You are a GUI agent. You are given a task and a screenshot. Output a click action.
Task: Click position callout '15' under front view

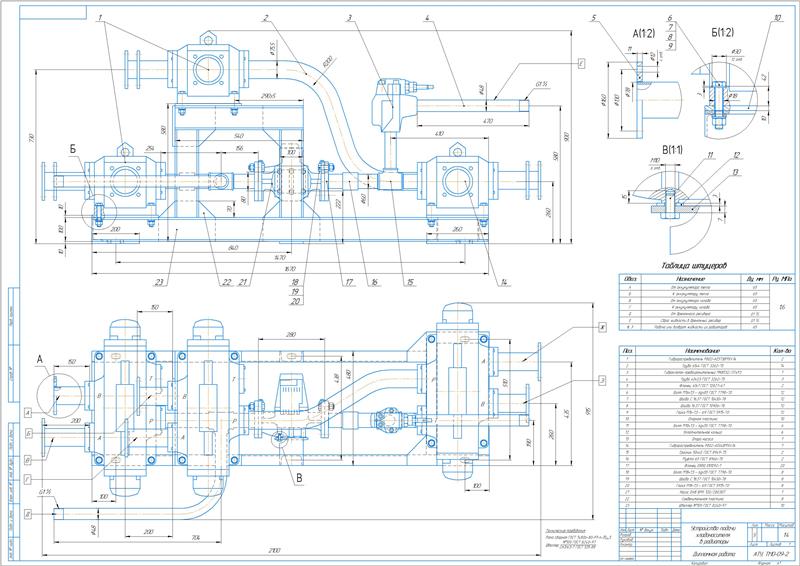(410, 282)
